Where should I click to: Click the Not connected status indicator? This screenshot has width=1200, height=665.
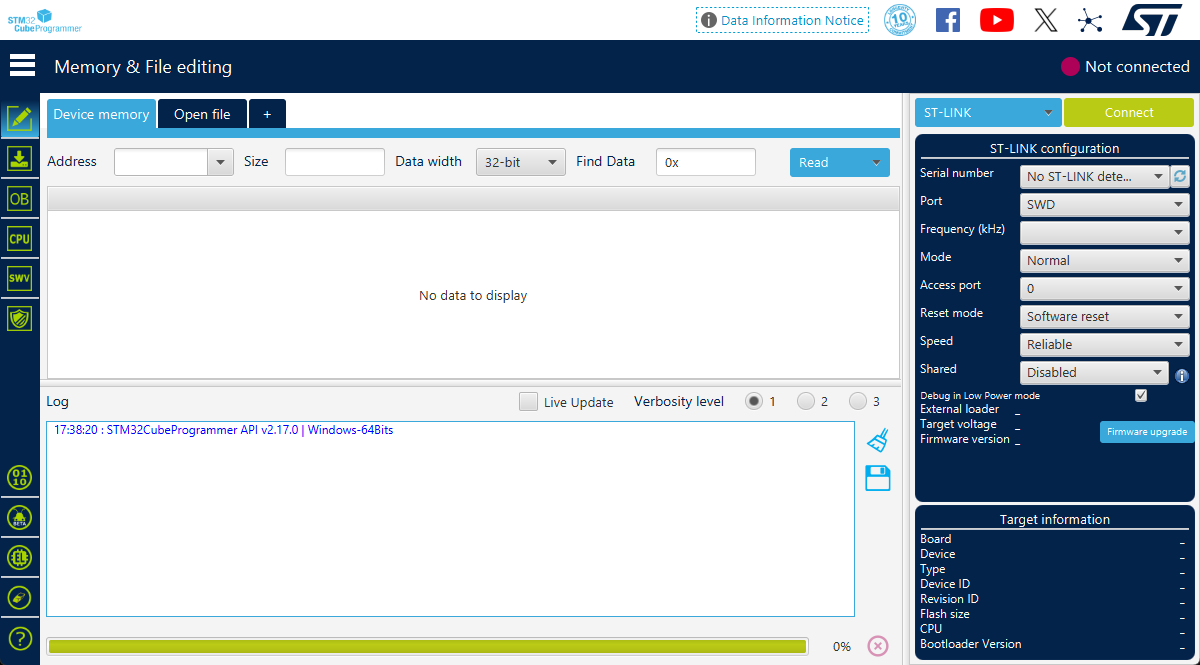(x=1125, y=67)
